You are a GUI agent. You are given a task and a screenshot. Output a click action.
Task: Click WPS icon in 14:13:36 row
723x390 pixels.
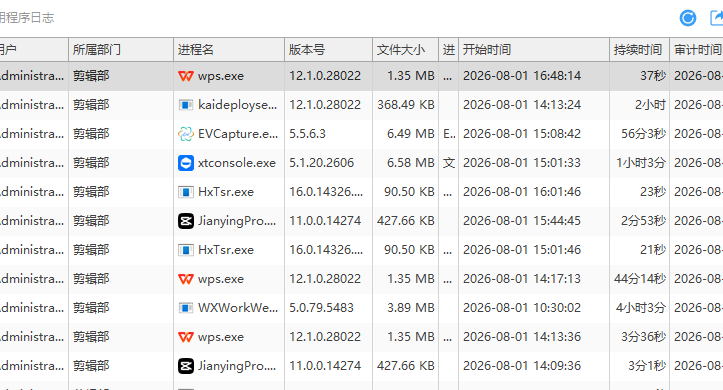coord(186,337)
